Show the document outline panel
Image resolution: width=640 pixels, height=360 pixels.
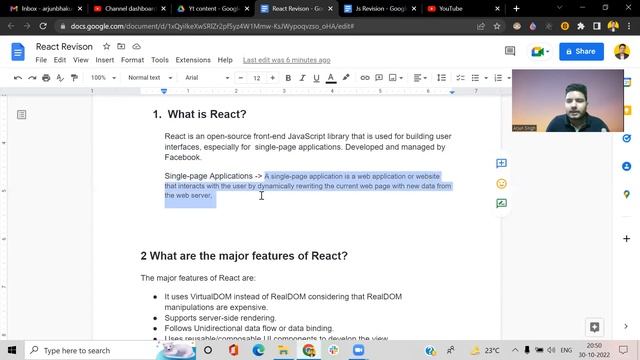pos(22,115)
